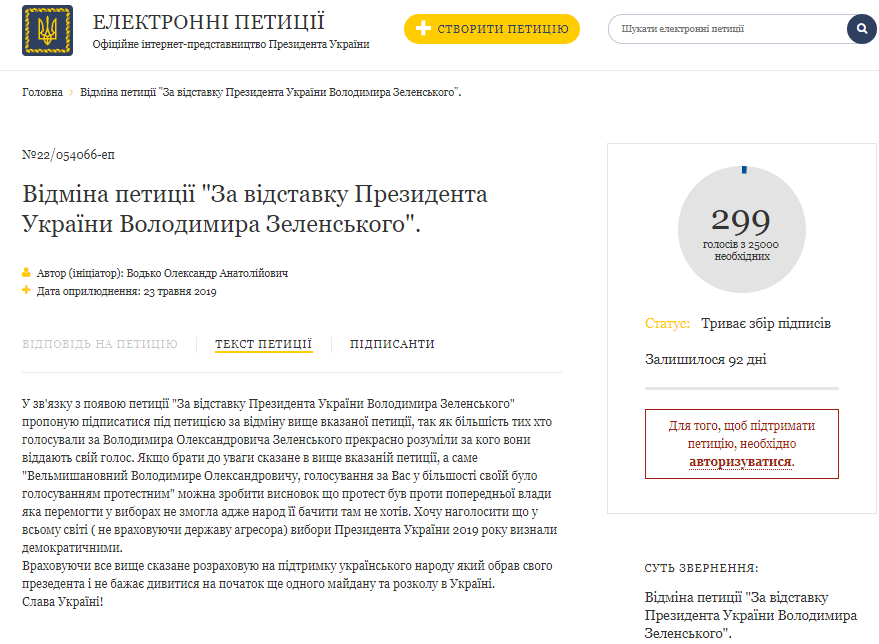Go to Головна in the breadcrumb
The height and width of the screenshot is (644, 879).
point(42,92)
